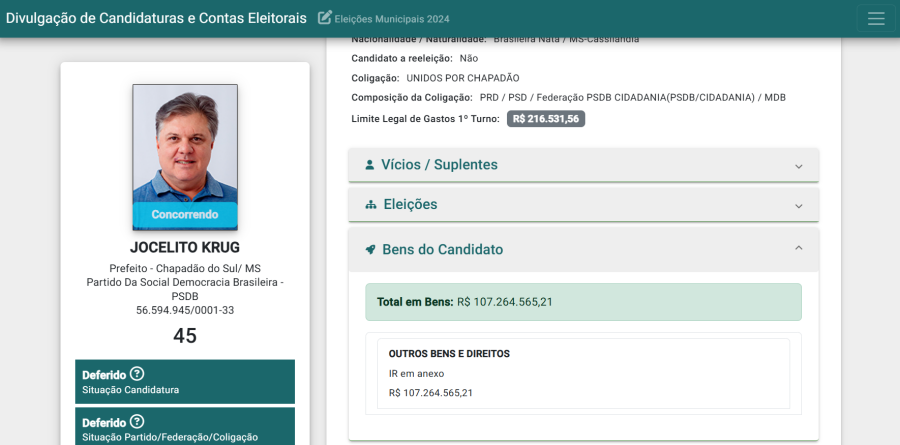Click the help icon next to Deferido Situação Candidatura
Image resolution: width=900 pixels, height=445 pixels.
(137, 374)
